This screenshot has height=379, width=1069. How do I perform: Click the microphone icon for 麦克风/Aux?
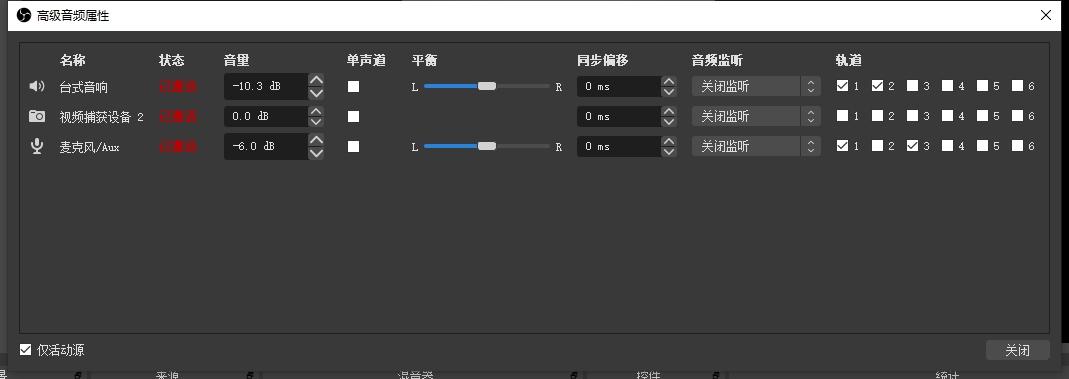click(36, 146)
